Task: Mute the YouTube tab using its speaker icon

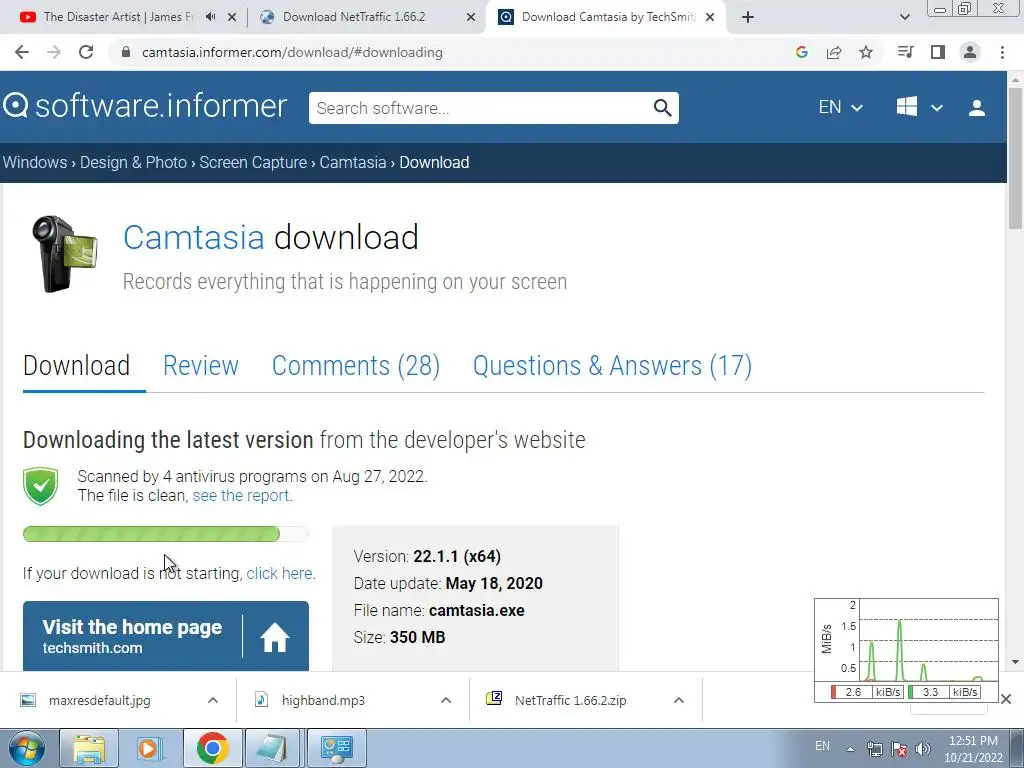Action: point(210,17)
